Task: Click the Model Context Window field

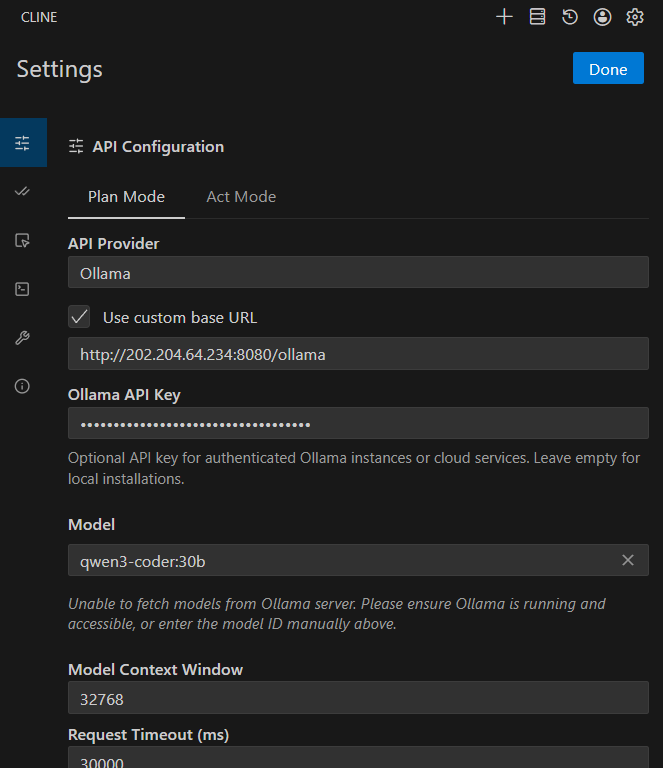Action: (x=358, y=698)
